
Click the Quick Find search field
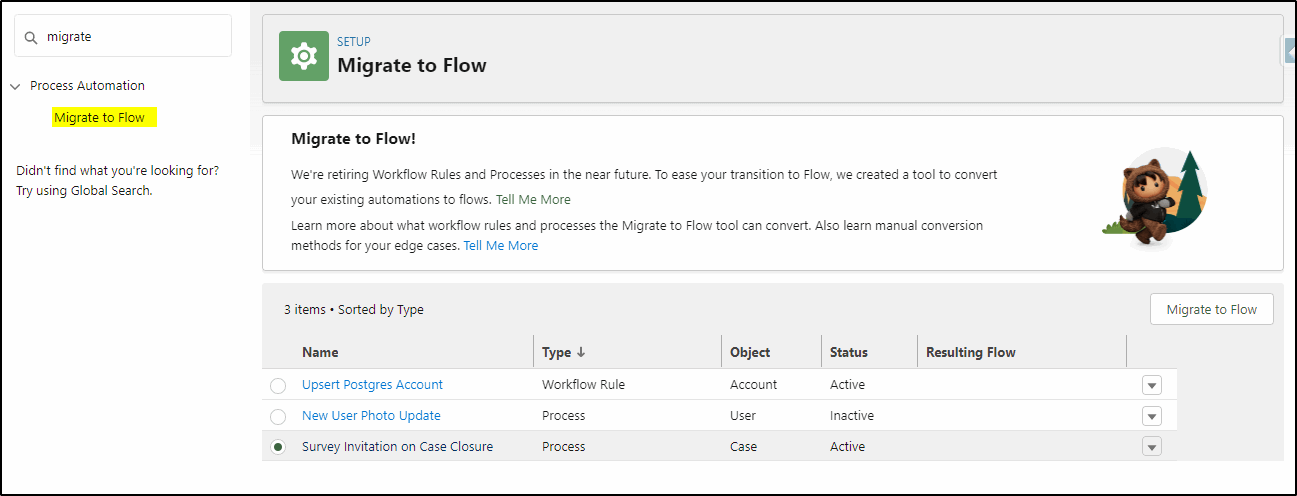click(123, 36)
